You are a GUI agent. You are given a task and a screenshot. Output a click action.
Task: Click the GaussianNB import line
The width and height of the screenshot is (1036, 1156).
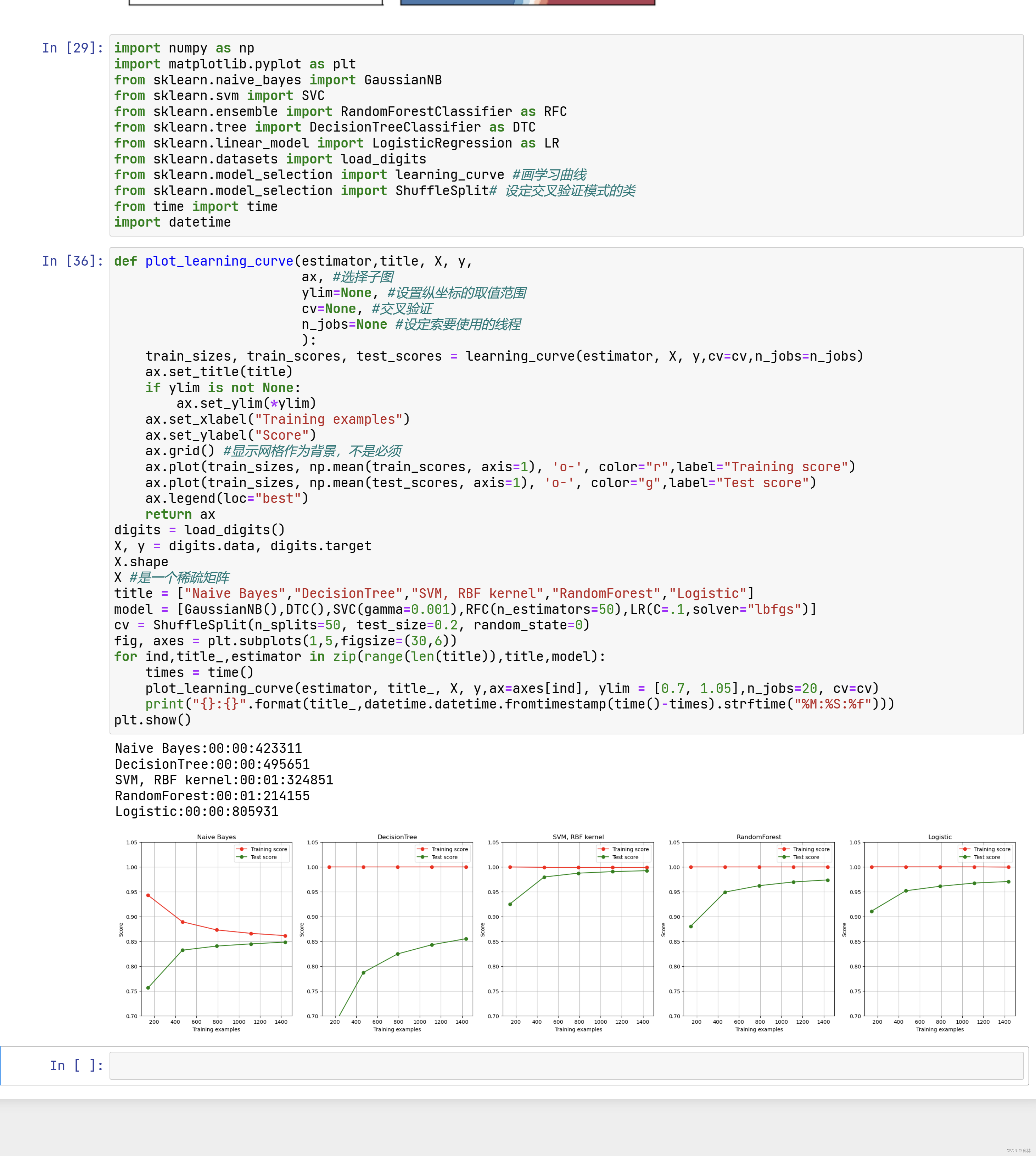[278, 80]
